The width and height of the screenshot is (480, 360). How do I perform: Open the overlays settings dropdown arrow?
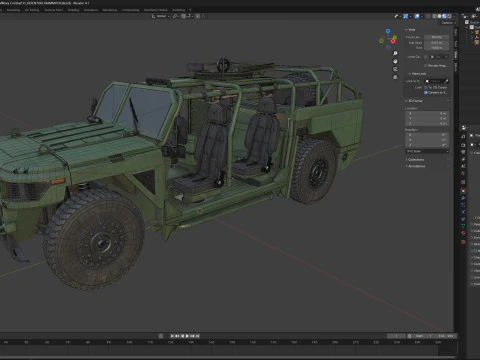[422, 16]
